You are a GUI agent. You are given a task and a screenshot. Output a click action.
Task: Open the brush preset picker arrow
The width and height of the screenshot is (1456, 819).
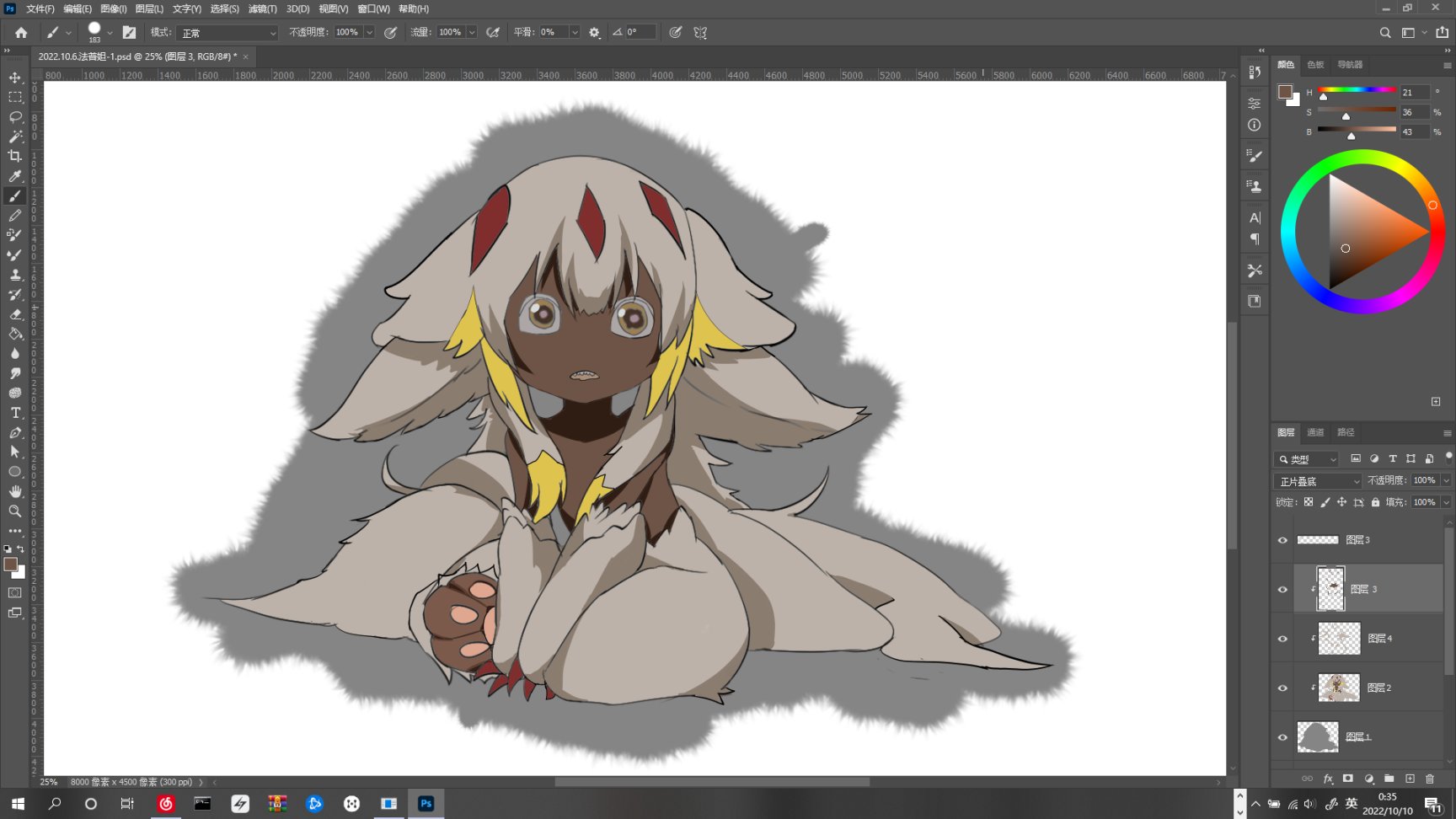pyautogui.click(x=110, y=33)
